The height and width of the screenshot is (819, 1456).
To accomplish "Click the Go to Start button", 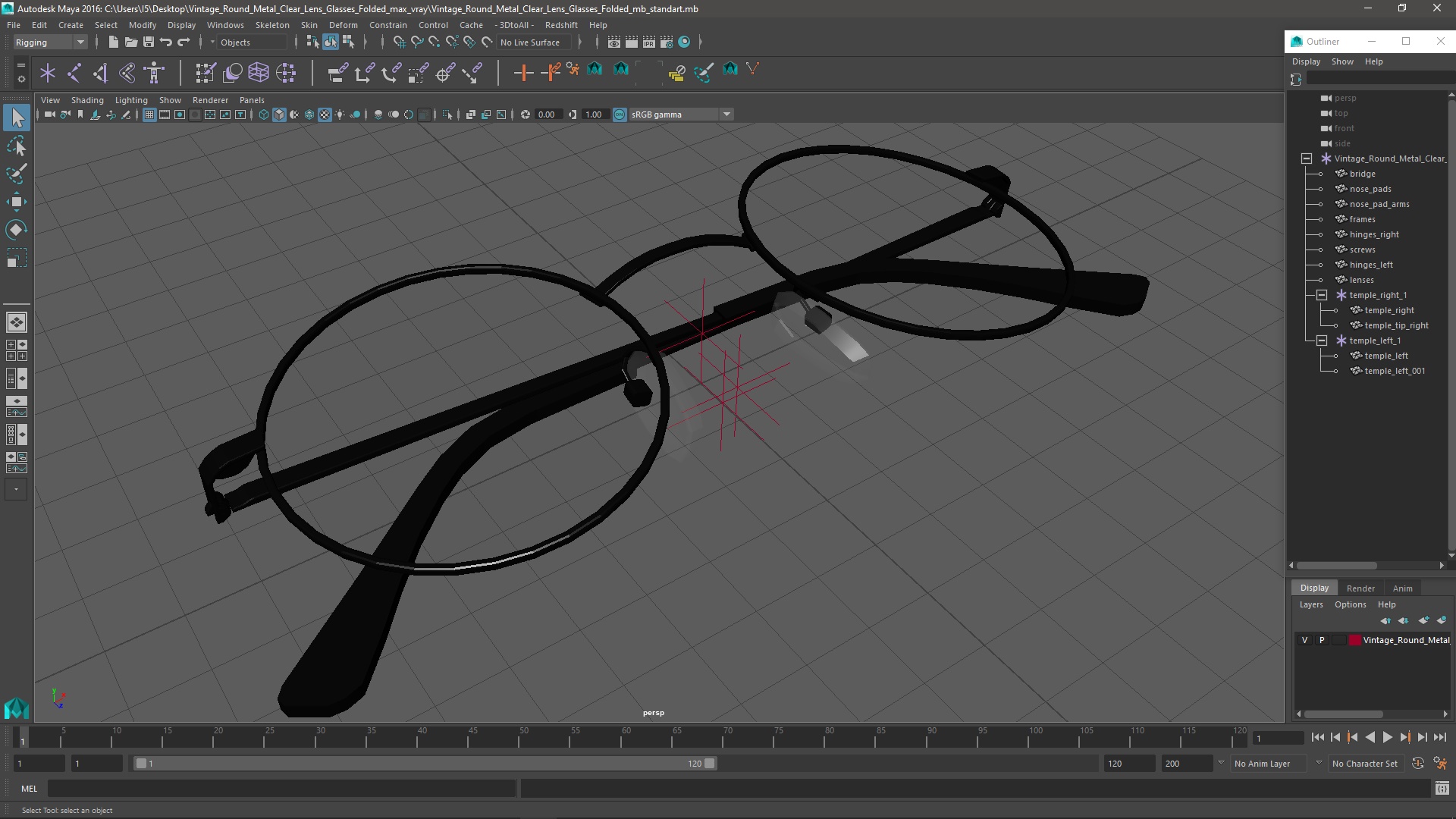I will pos(1317,737).
